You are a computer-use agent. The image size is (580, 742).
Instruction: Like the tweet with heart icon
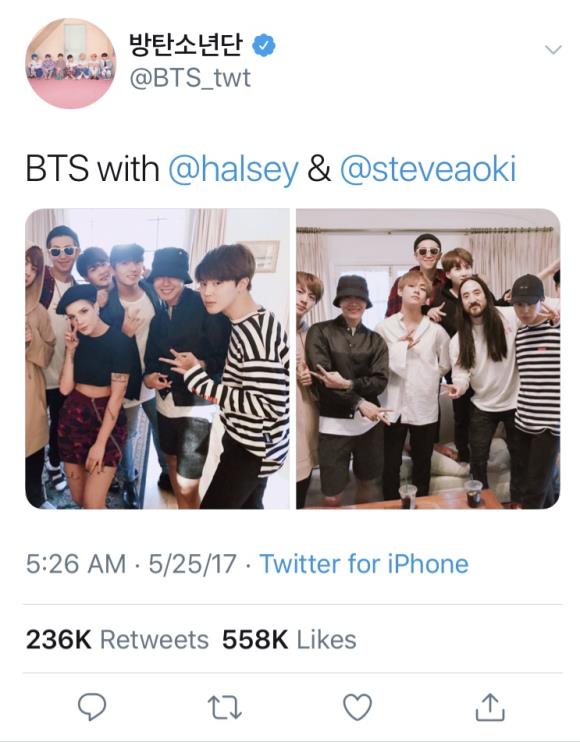(x=357, y=707)
